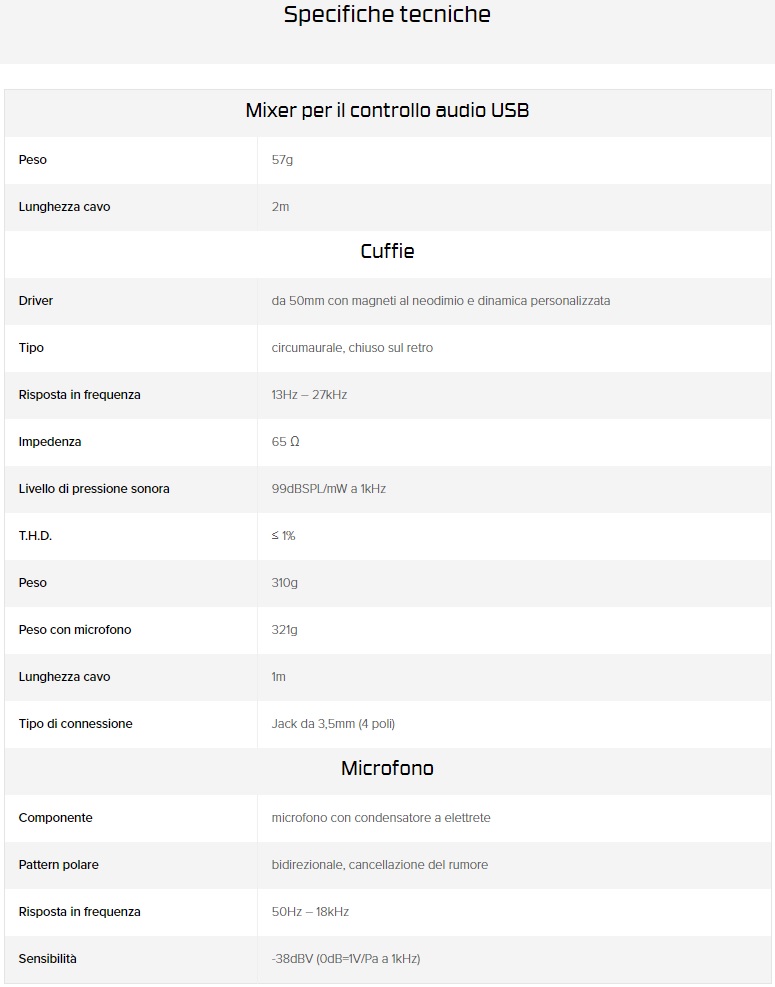Click the Componente row label
The height and width of the screenshot is (987, 775).
coord(56,818)
